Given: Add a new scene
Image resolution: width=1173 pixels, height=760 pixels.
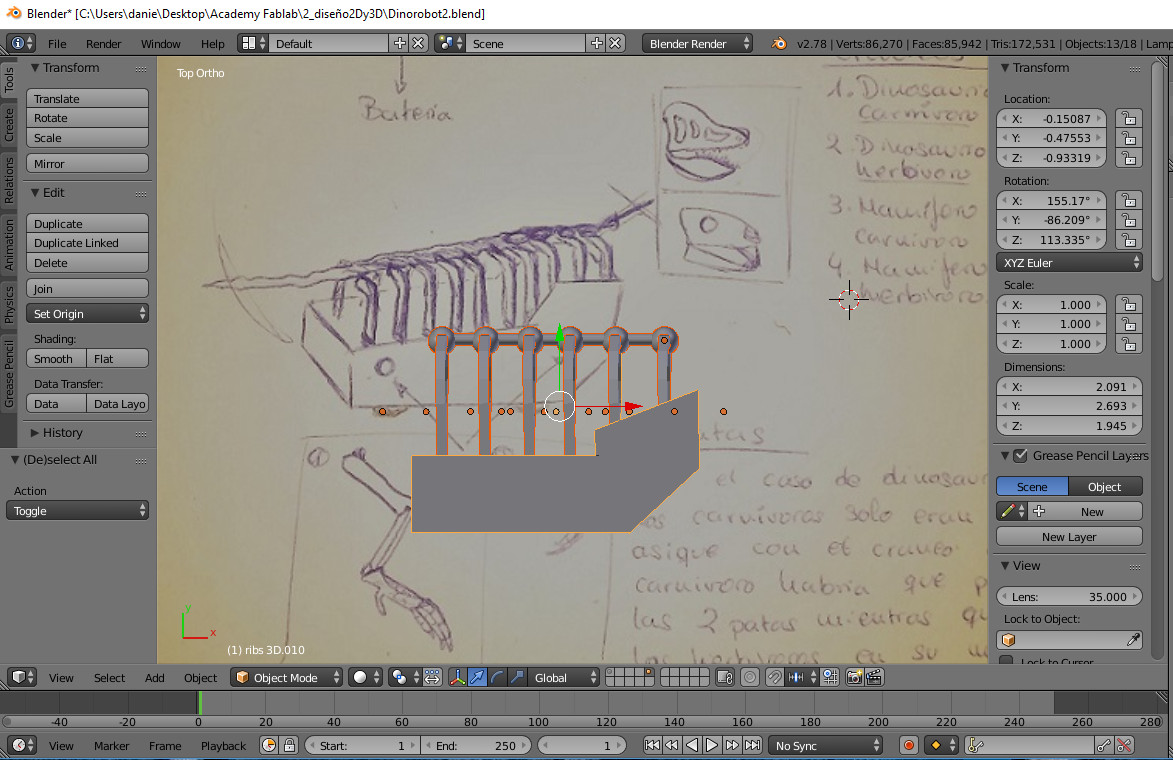Looking at the screenshot, I should pos(596,43).
